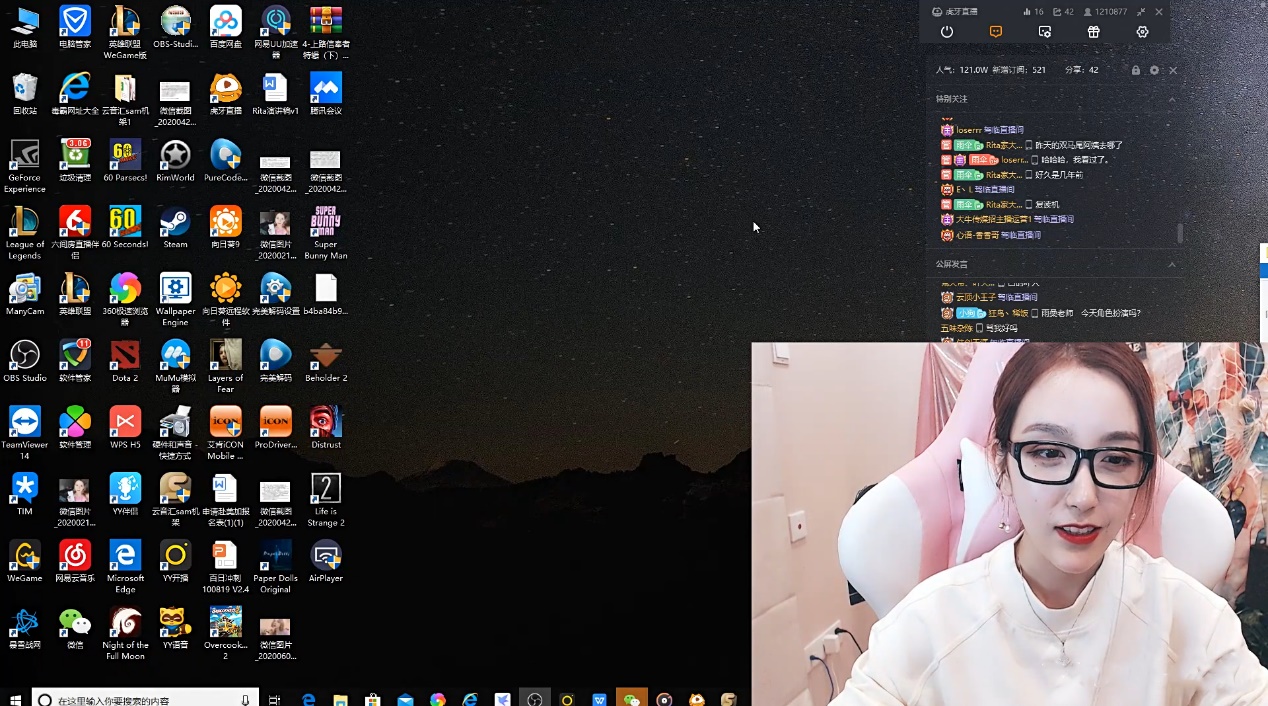Viewport: 1268px width, 706px height.
Task: Click the viewer count 1210877
Action: point(1106,12)
